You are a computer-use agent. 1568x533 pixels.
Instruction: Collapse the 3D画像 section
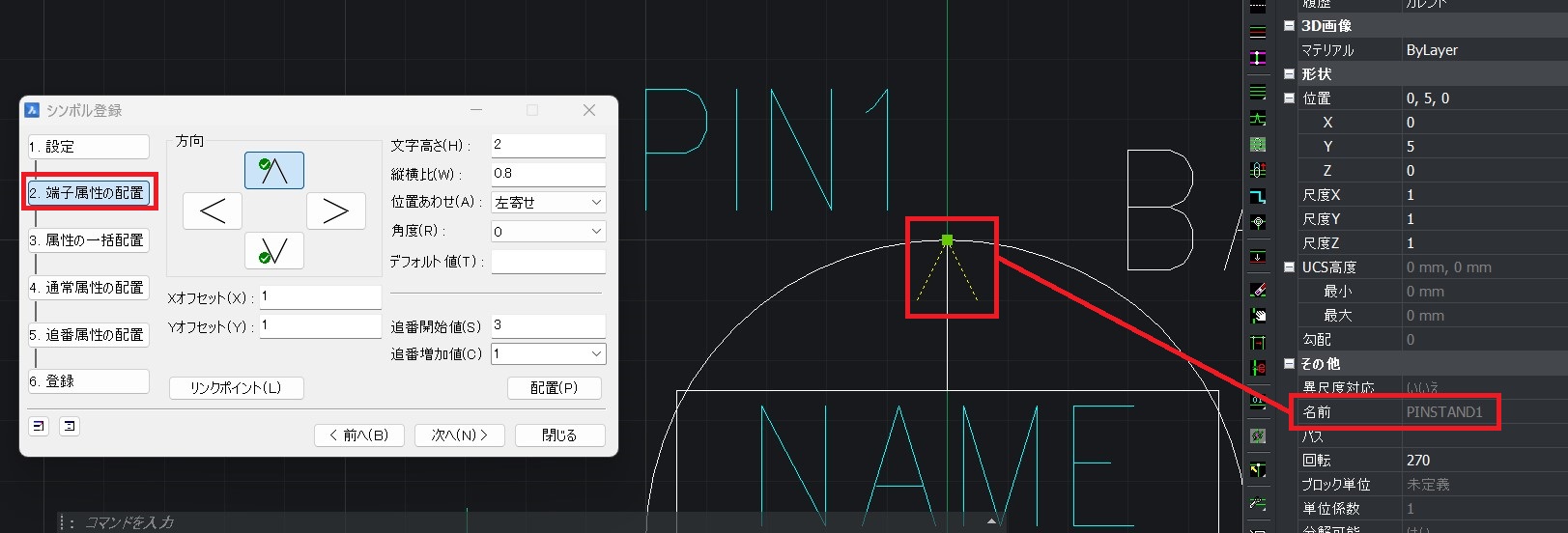(1289, 26)
